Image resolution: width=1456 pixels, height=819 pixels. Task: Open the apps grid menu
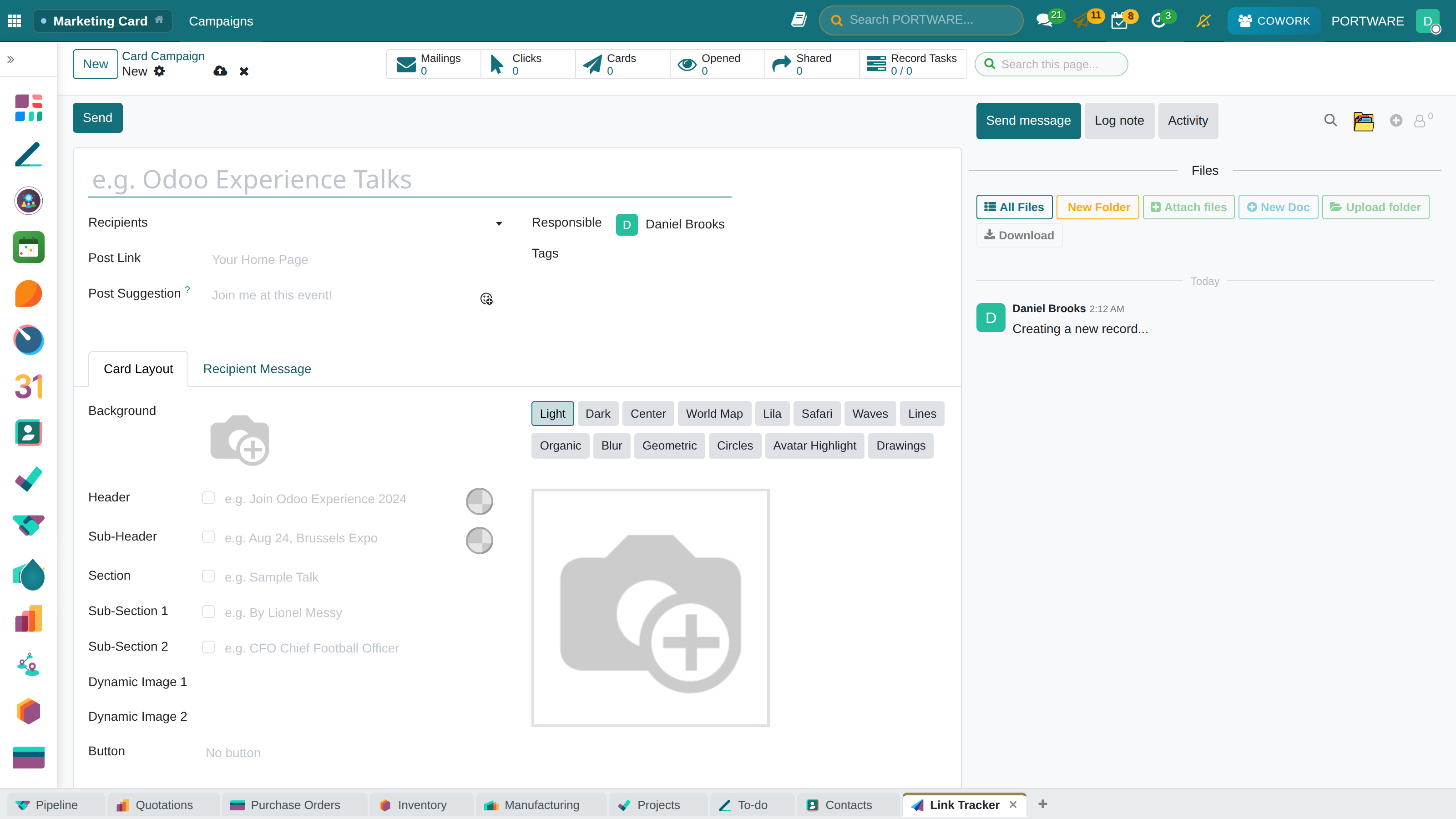[15, 21]
